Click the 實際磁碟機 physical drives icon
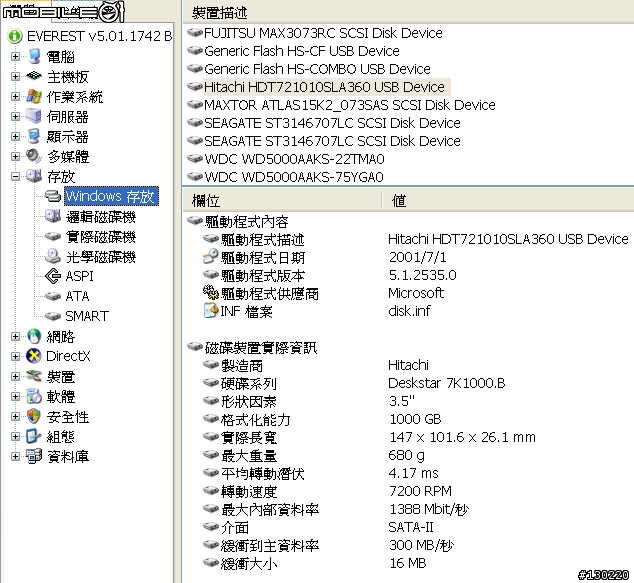Image resolution: width=634 pixels, height=583 pixels. (53, 236)
